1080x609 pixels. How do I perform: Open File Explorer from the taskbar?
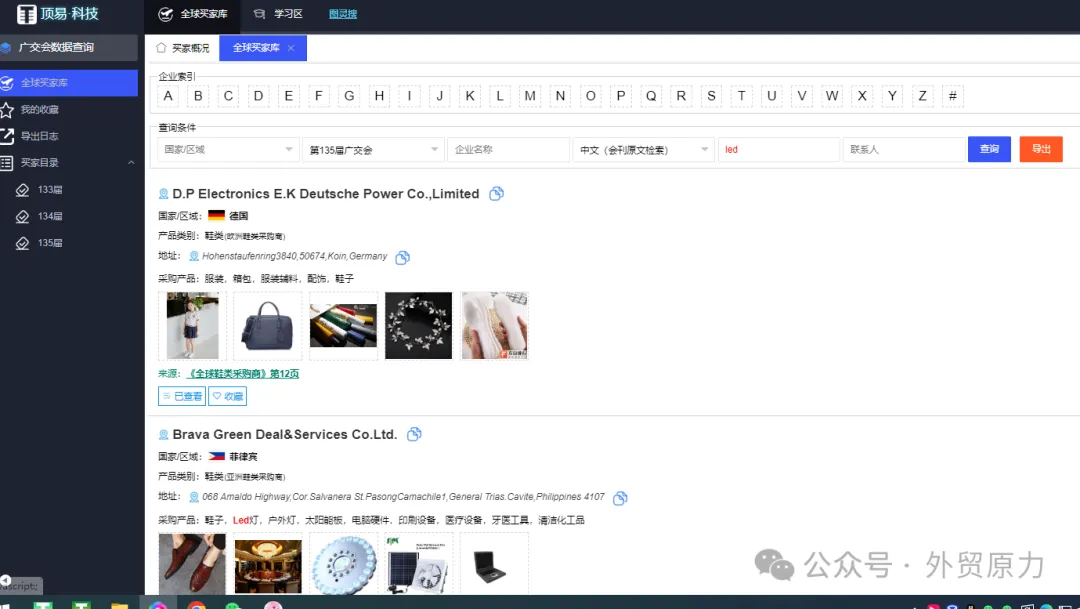[119, 606]
